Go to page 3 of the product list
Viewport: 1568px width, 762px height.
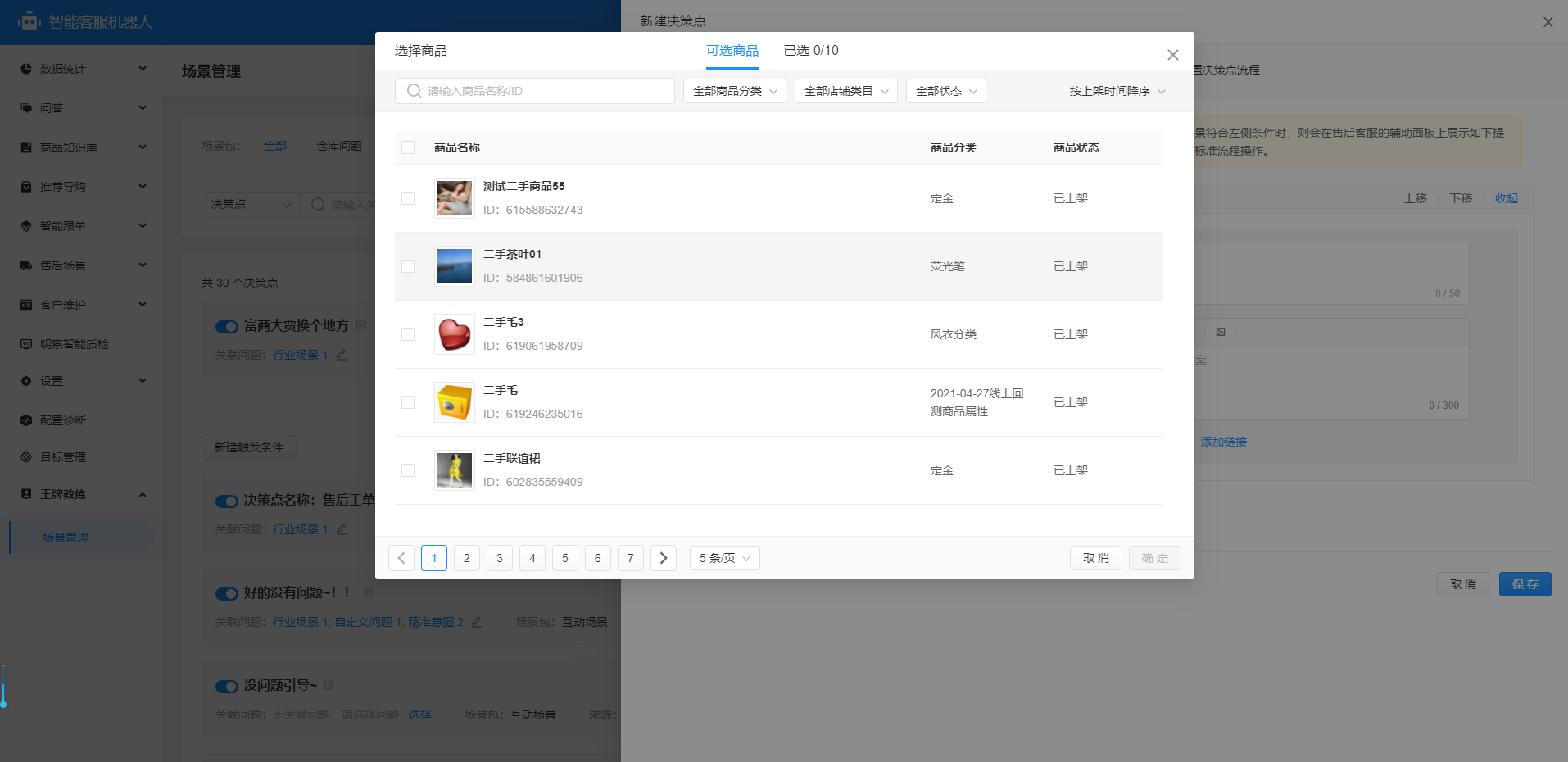(x=500, y=558)
